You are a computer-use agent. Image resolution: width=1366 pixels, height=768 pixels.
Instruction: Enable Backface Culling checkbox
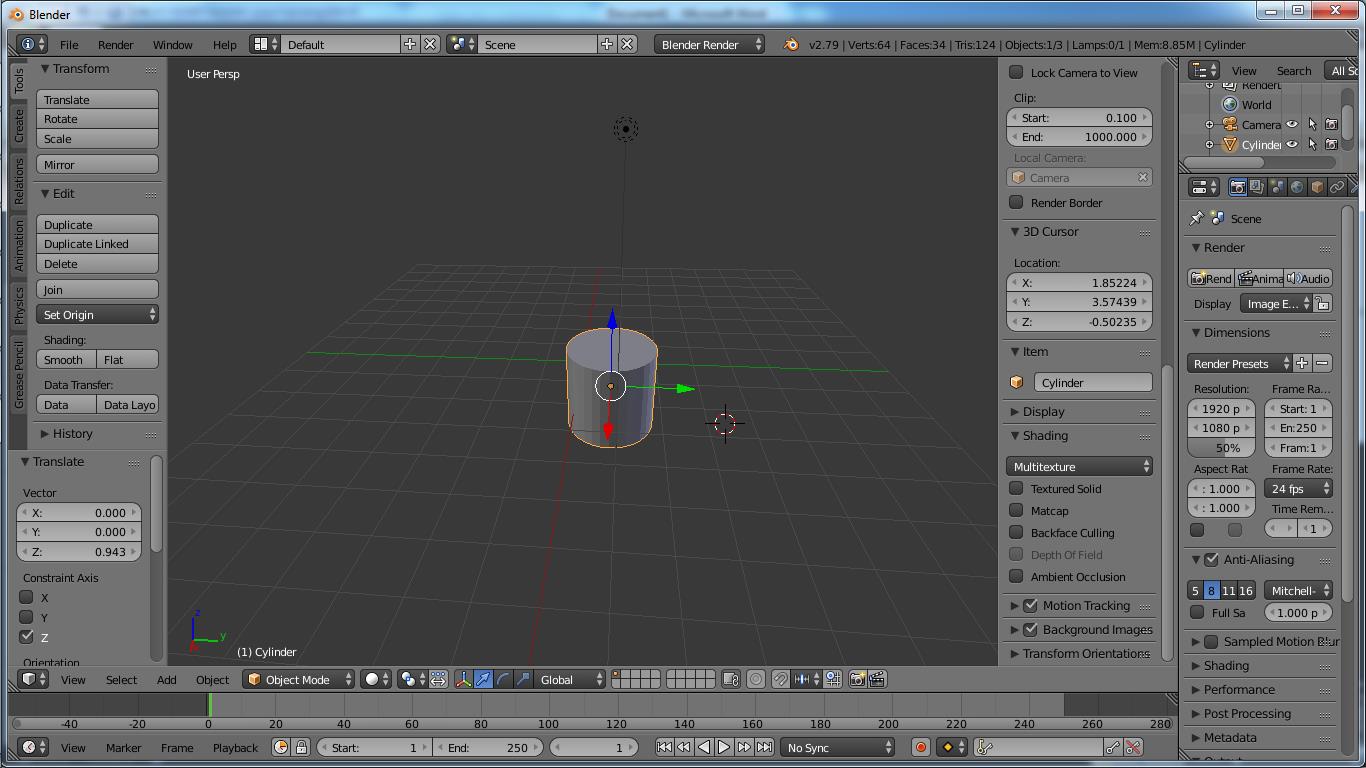pyautogui.click(x=1016, y=532)
